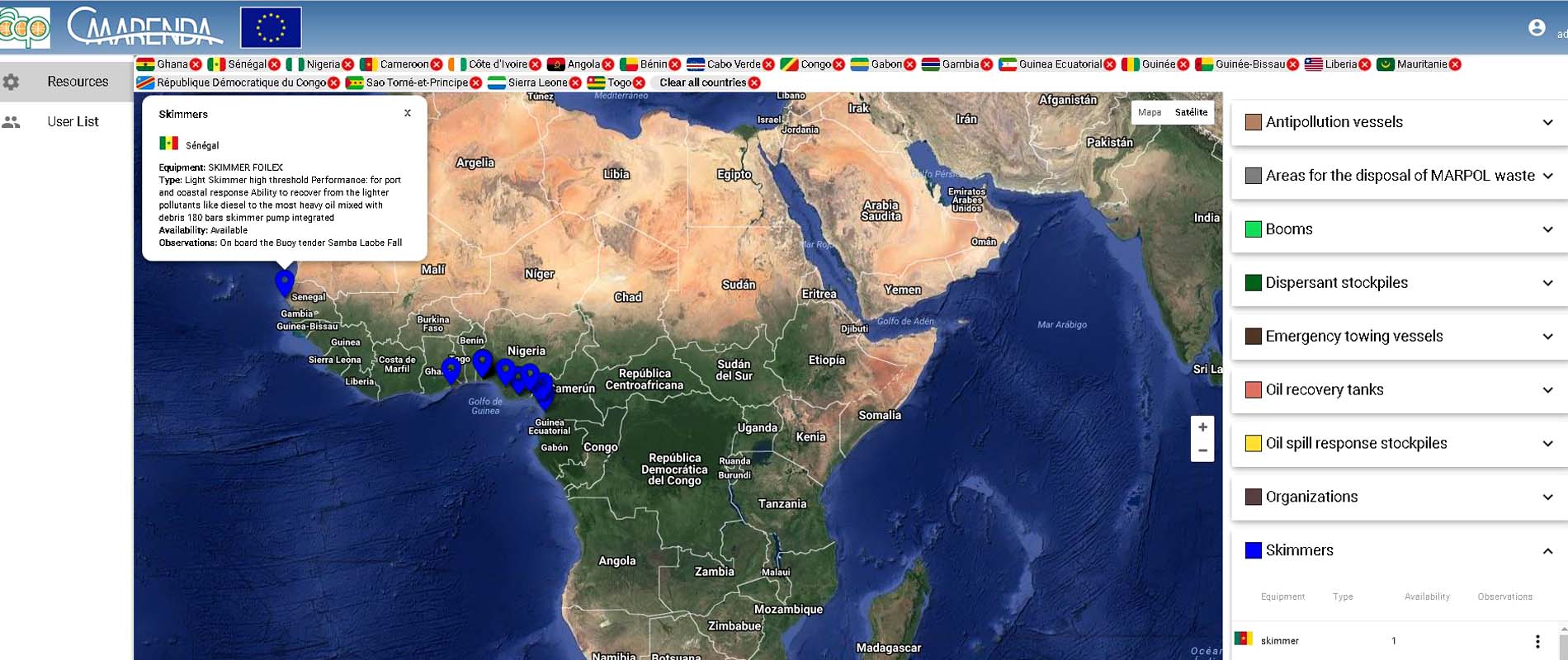Viewport: 1568px width, 660px height.
Task: Close the Skimmers info popup
Action: 408,113
